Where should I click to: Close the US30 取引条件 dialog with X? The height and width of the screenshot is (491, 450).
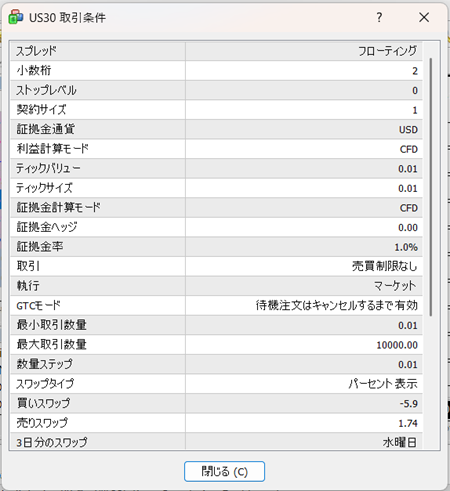[424, 17]
